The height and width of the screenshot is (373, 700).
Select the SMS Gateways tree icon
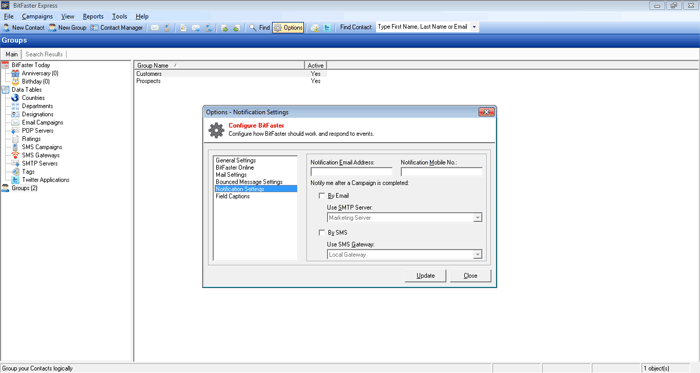[15, 155]
